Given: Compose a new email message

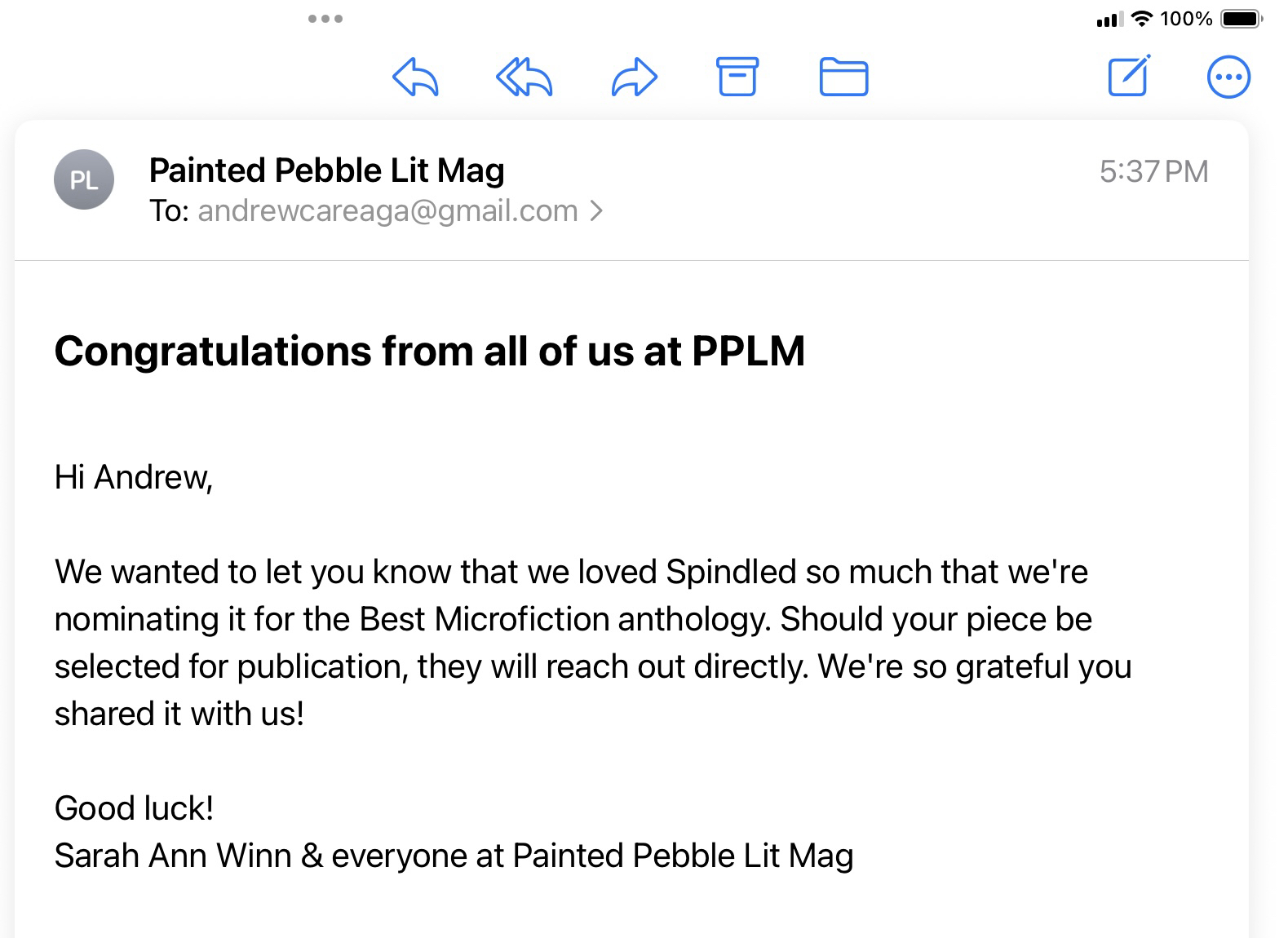Looking at the screenshot, I should (1129, 76).
